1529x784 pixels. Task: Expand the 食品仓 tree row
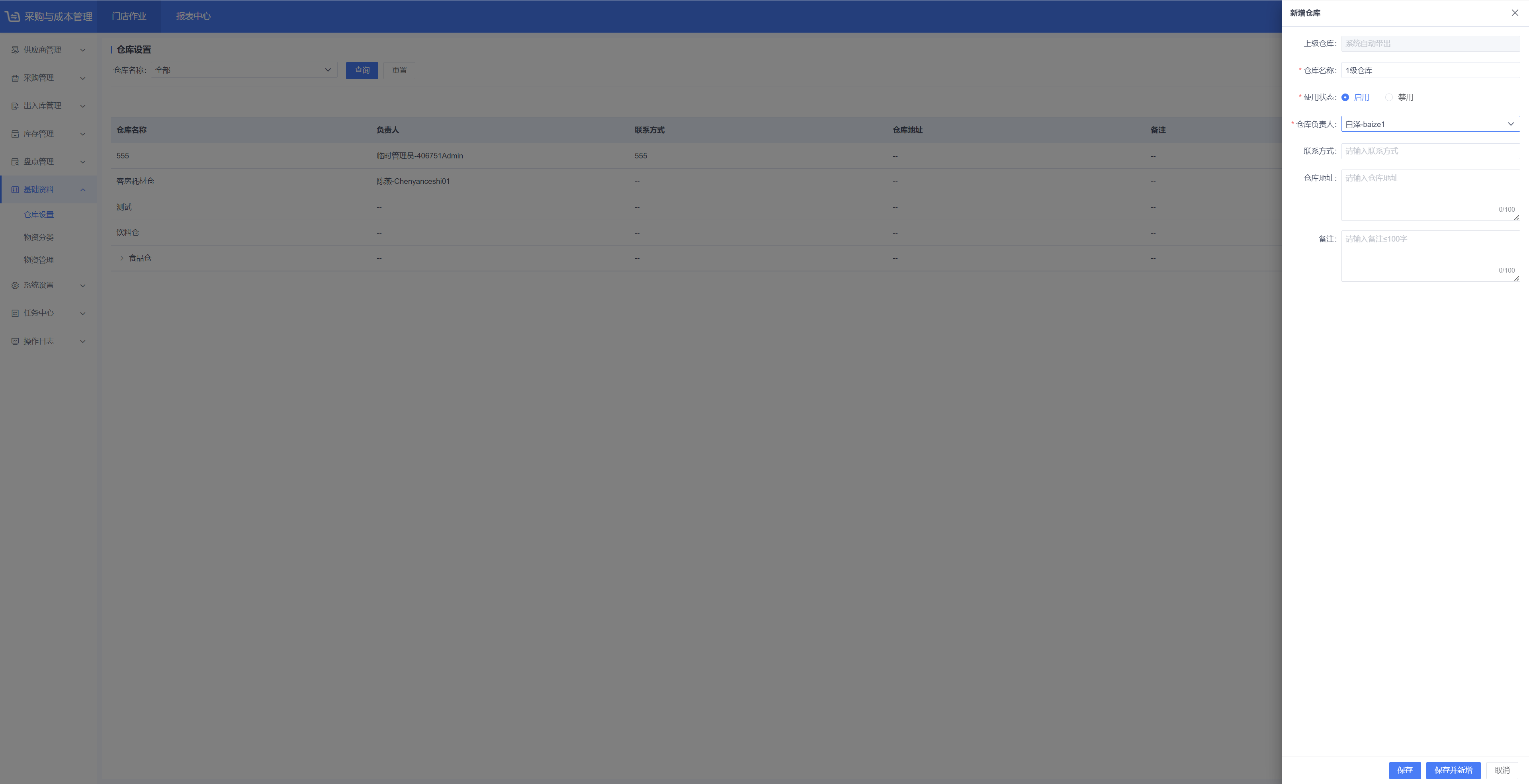[122, 258]
